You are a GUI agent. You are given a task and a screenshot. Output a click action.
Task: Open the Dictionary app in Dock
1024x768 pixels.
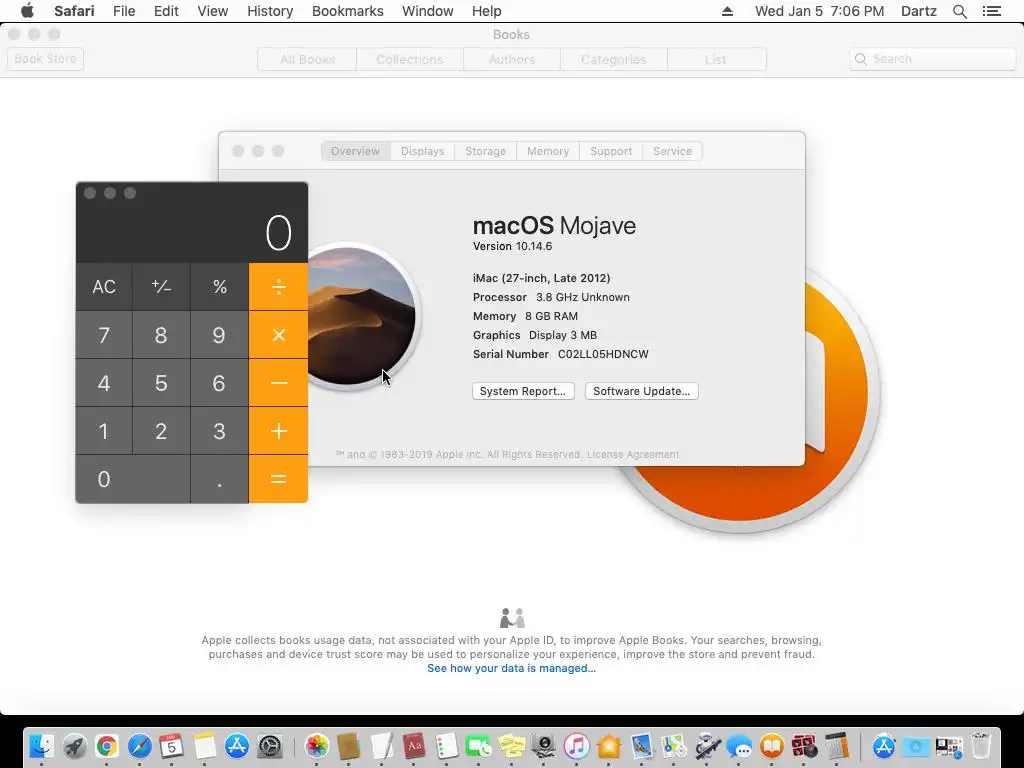click(x=414, y=746)
